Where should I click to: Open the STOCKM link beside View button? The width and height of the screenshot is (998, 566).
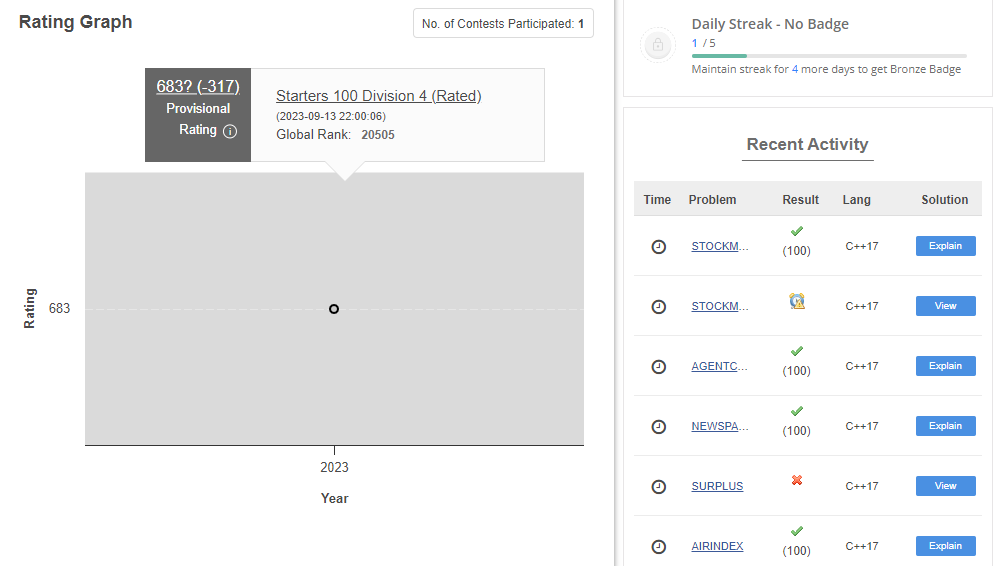(720, 306)
